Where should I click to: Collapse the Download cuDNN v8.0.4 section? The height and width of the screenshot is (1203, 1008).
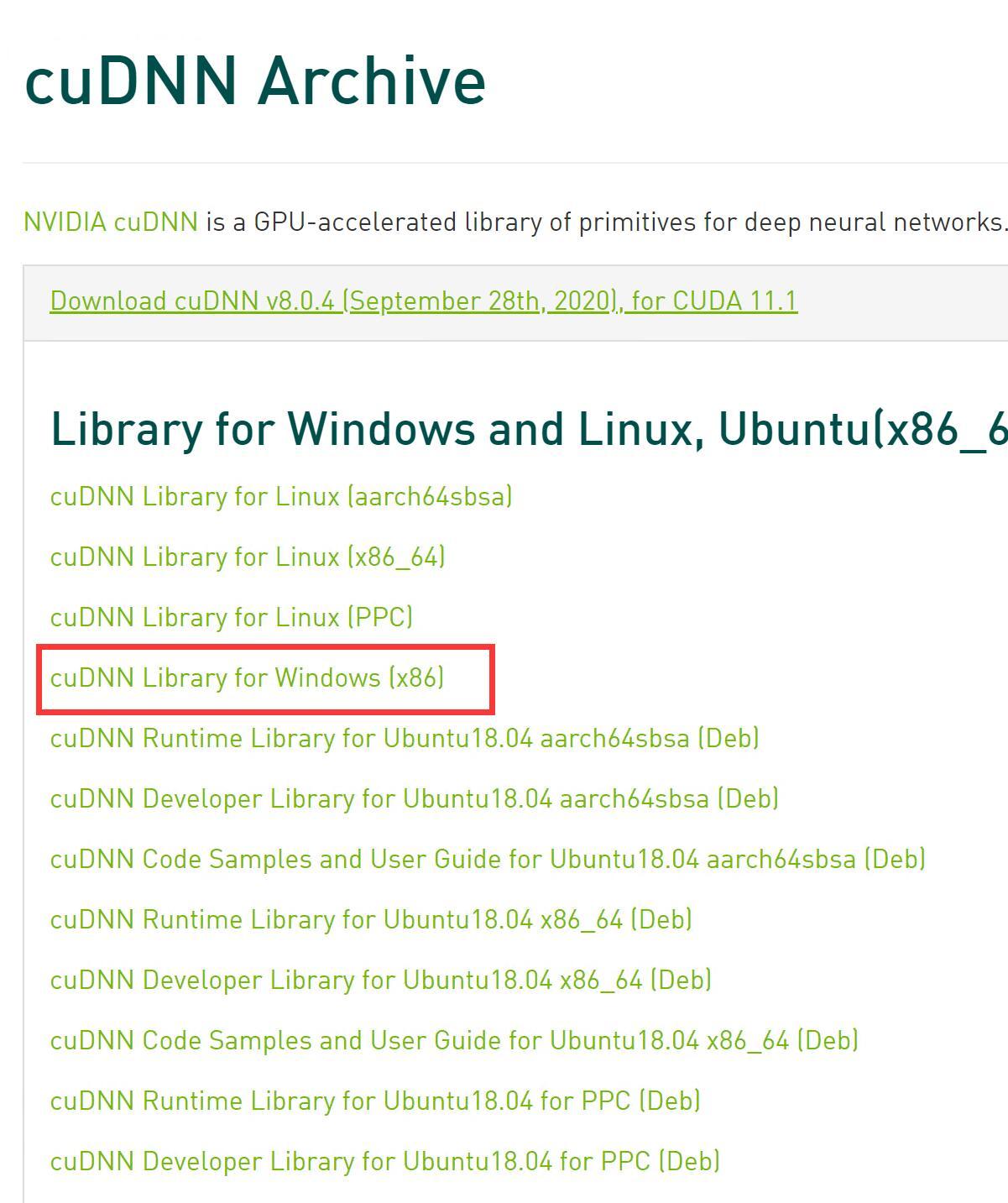[x=424, y=301]
